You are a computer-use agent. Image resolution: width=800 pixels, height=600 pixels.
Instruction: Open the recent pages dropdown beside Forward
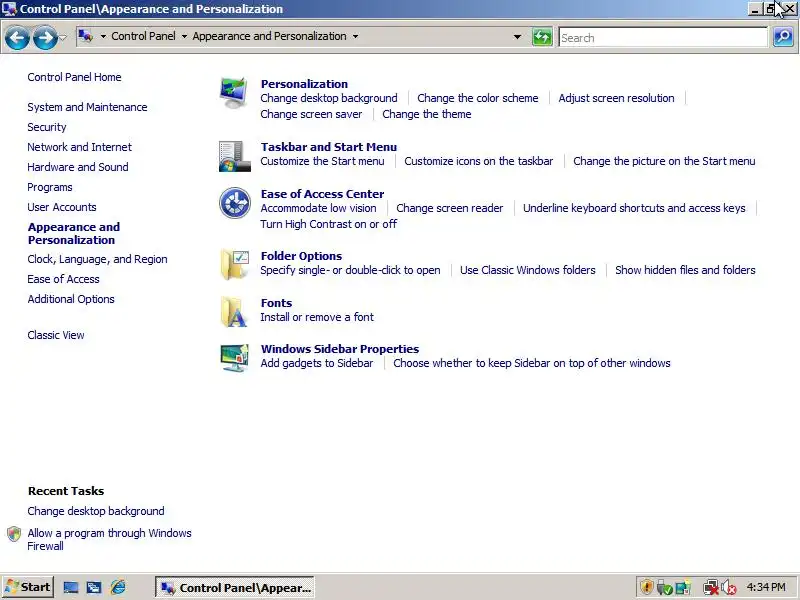tap(63, 37)
